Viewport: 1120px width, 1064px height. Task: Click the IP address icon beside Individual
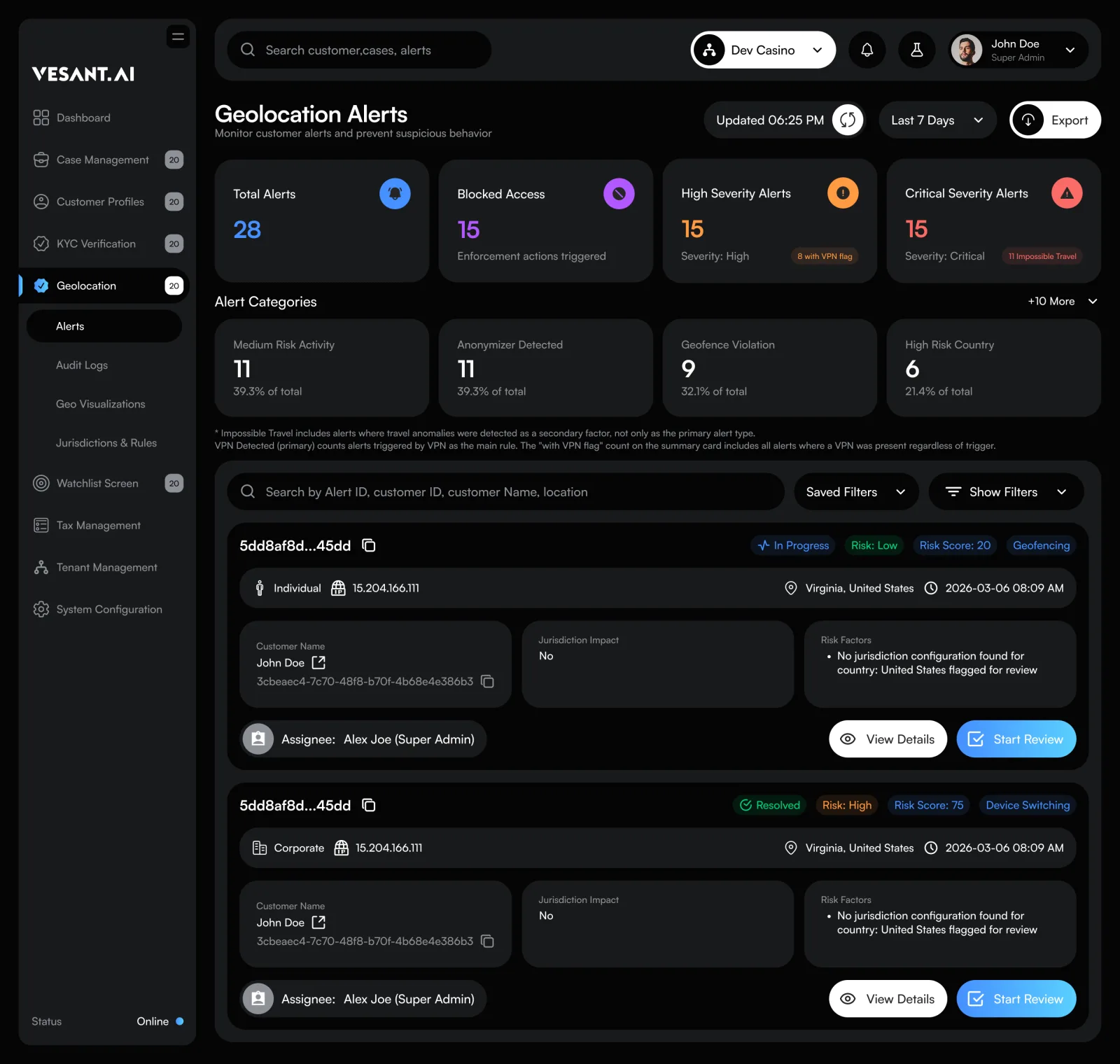point(338,588)
